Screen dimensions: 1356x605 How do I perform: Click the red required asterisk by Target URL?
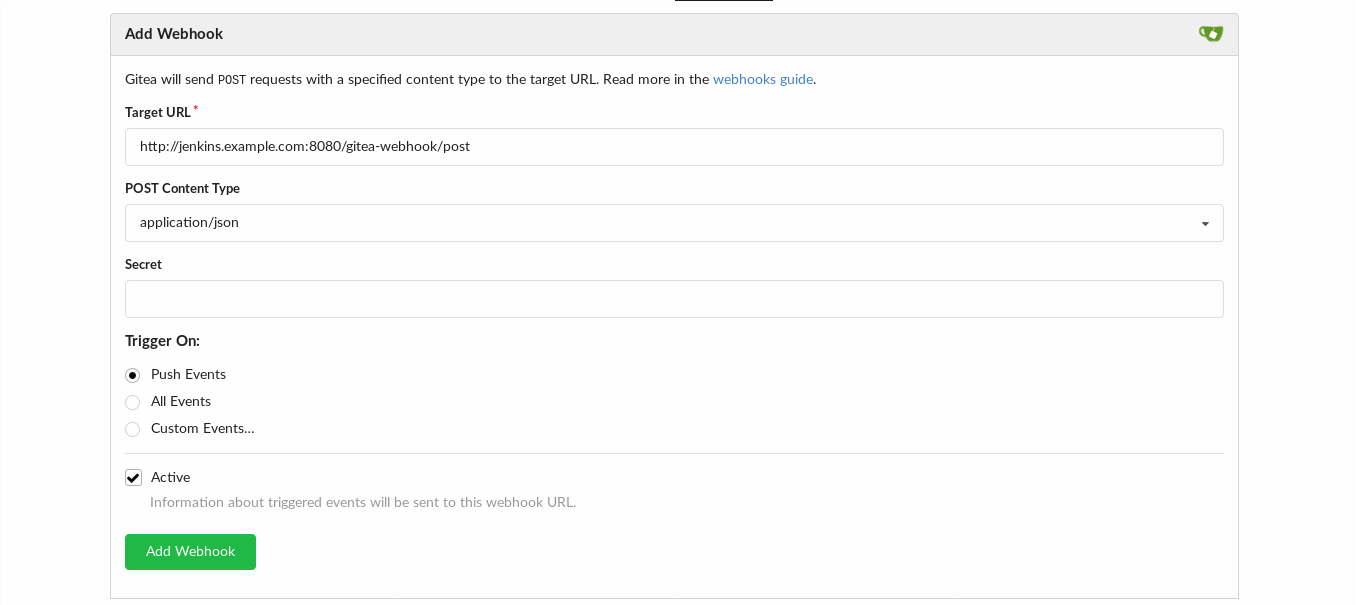tap(196, 108)
